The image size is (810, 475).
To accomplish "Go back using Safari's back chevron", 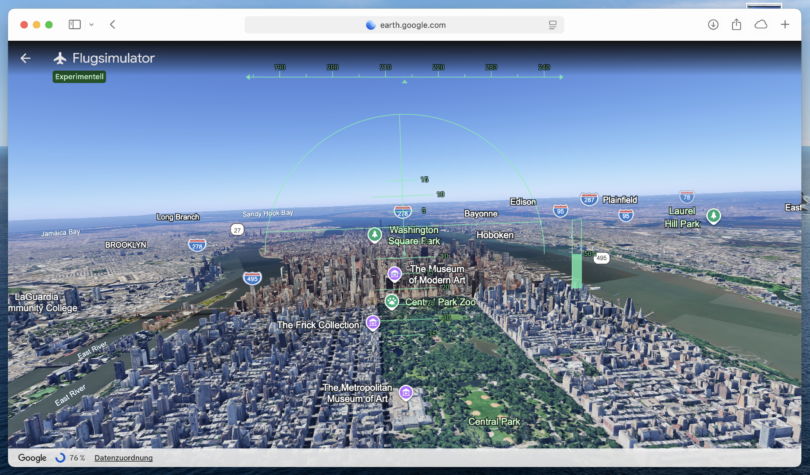I will 113,24.
